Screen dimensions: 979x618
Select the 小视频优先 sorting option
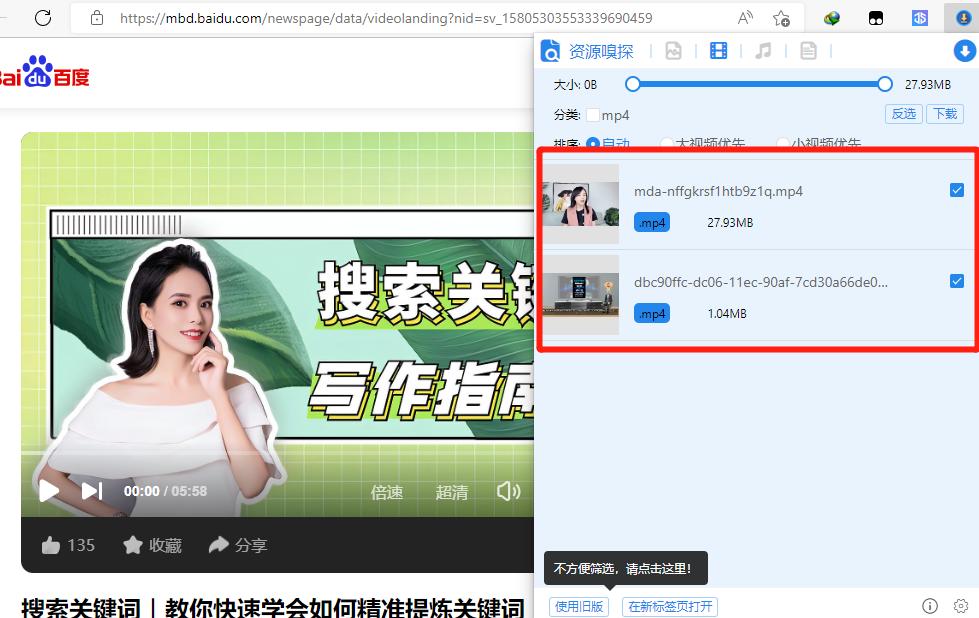(782, 144)
